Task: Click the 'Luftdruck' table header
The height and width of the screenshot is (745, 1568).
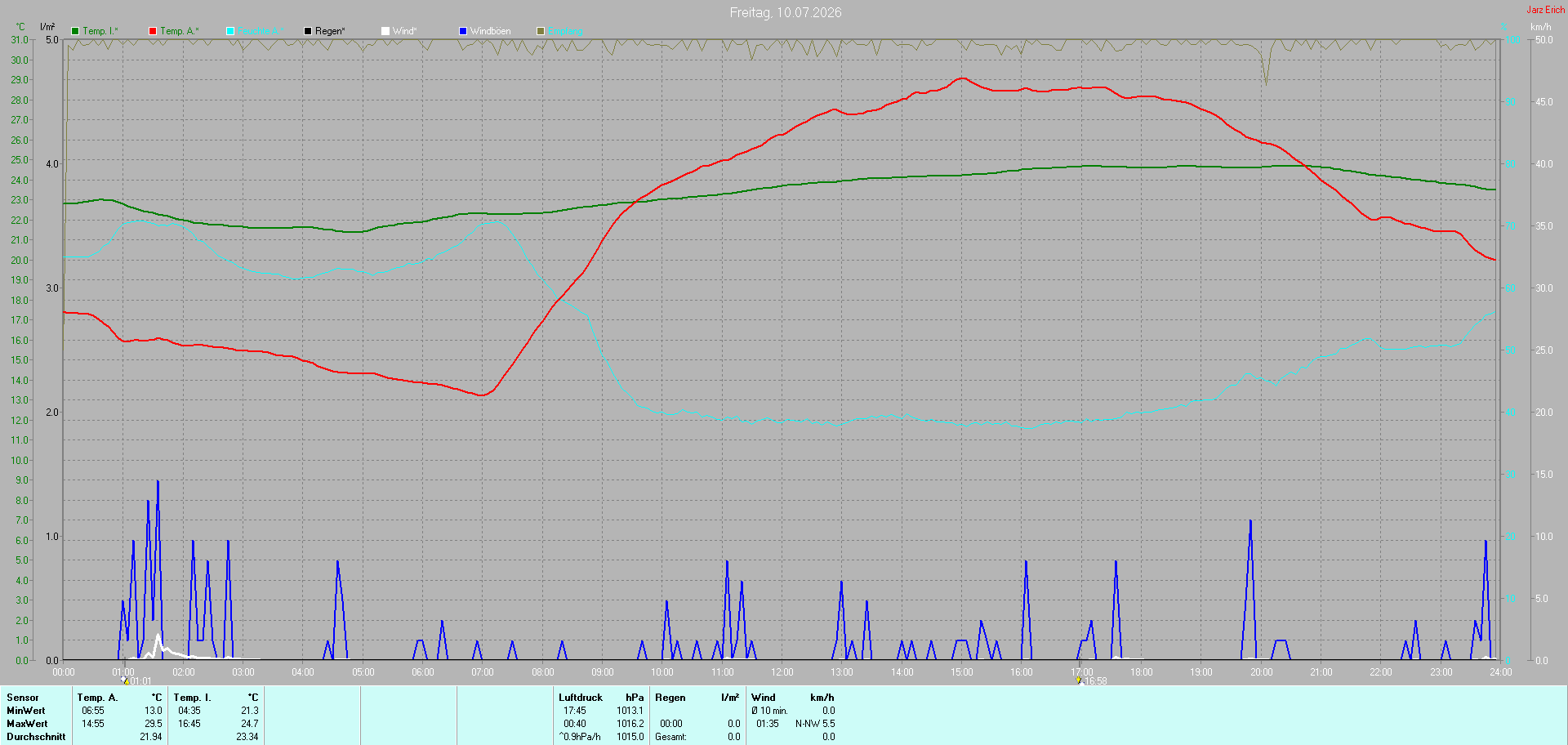Action: coord(581,698)
